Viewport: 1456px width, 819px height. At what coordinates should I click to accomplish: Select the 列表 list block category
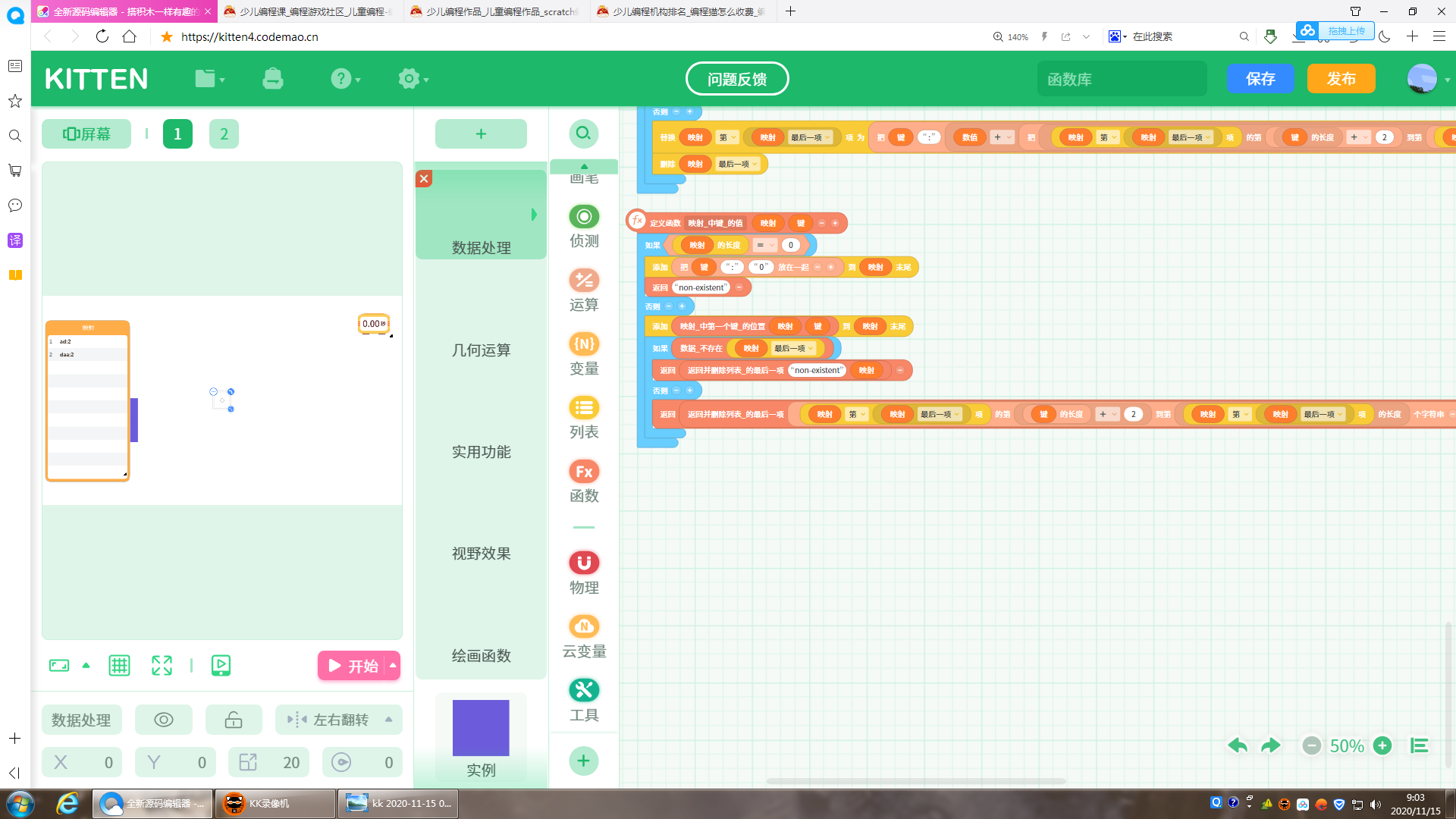click(584, 418)
